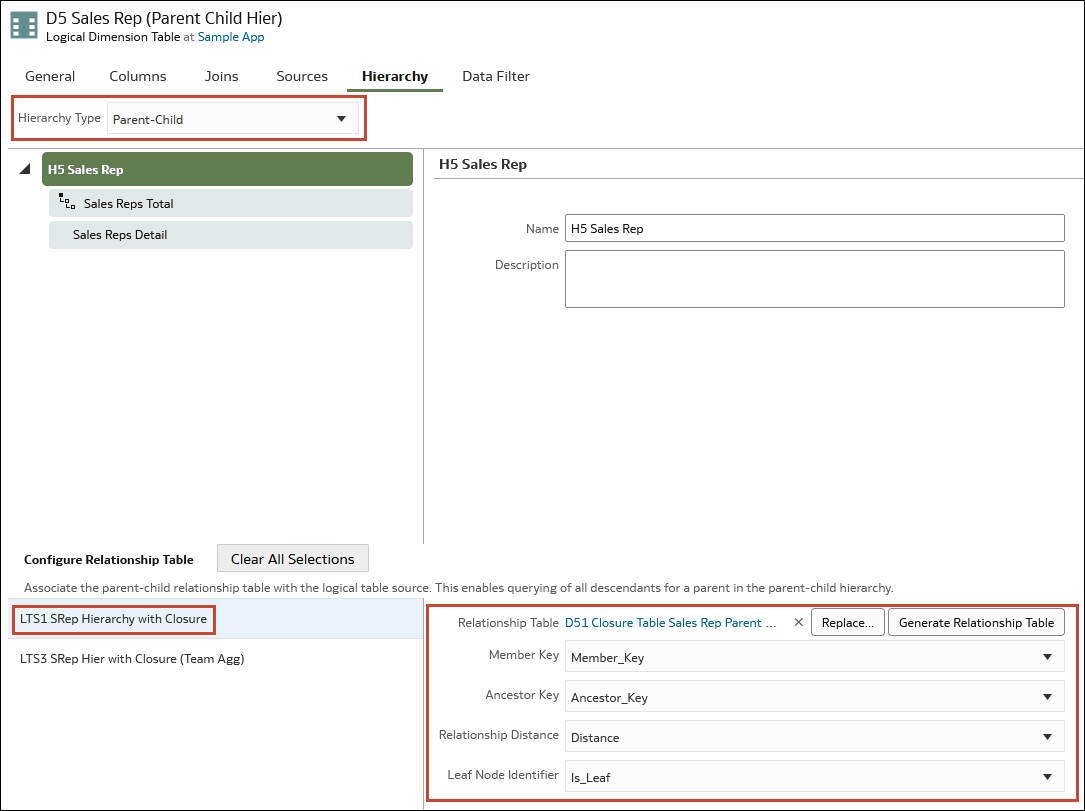This screenshot has width=1085, height=811.
Task: Collapse the H5 Sales Rep tree node
Action: tap(25, 170)
